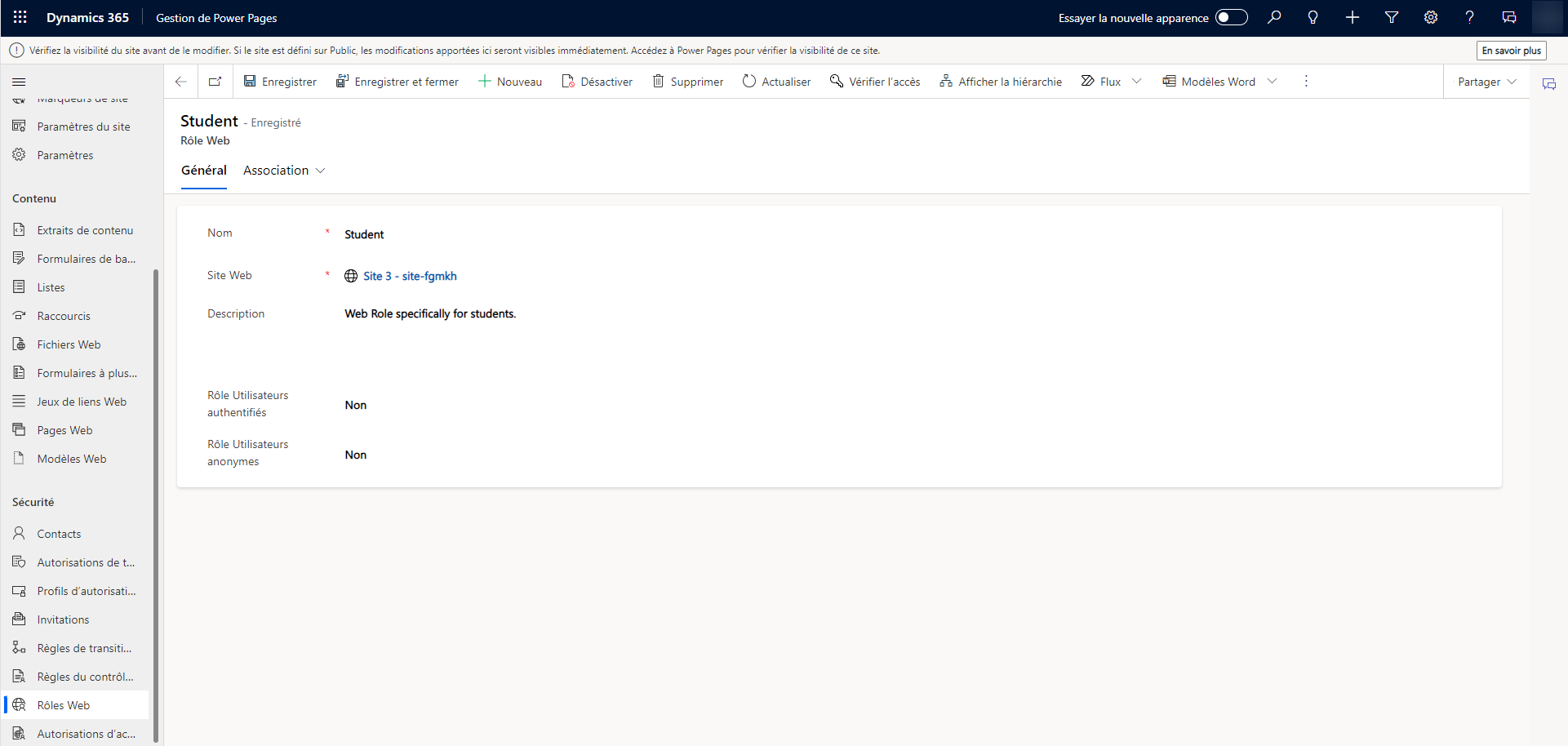This screenshot has width=1568, height=746.
Task: Open the Association tab dropdown
Action: point(284,171)
